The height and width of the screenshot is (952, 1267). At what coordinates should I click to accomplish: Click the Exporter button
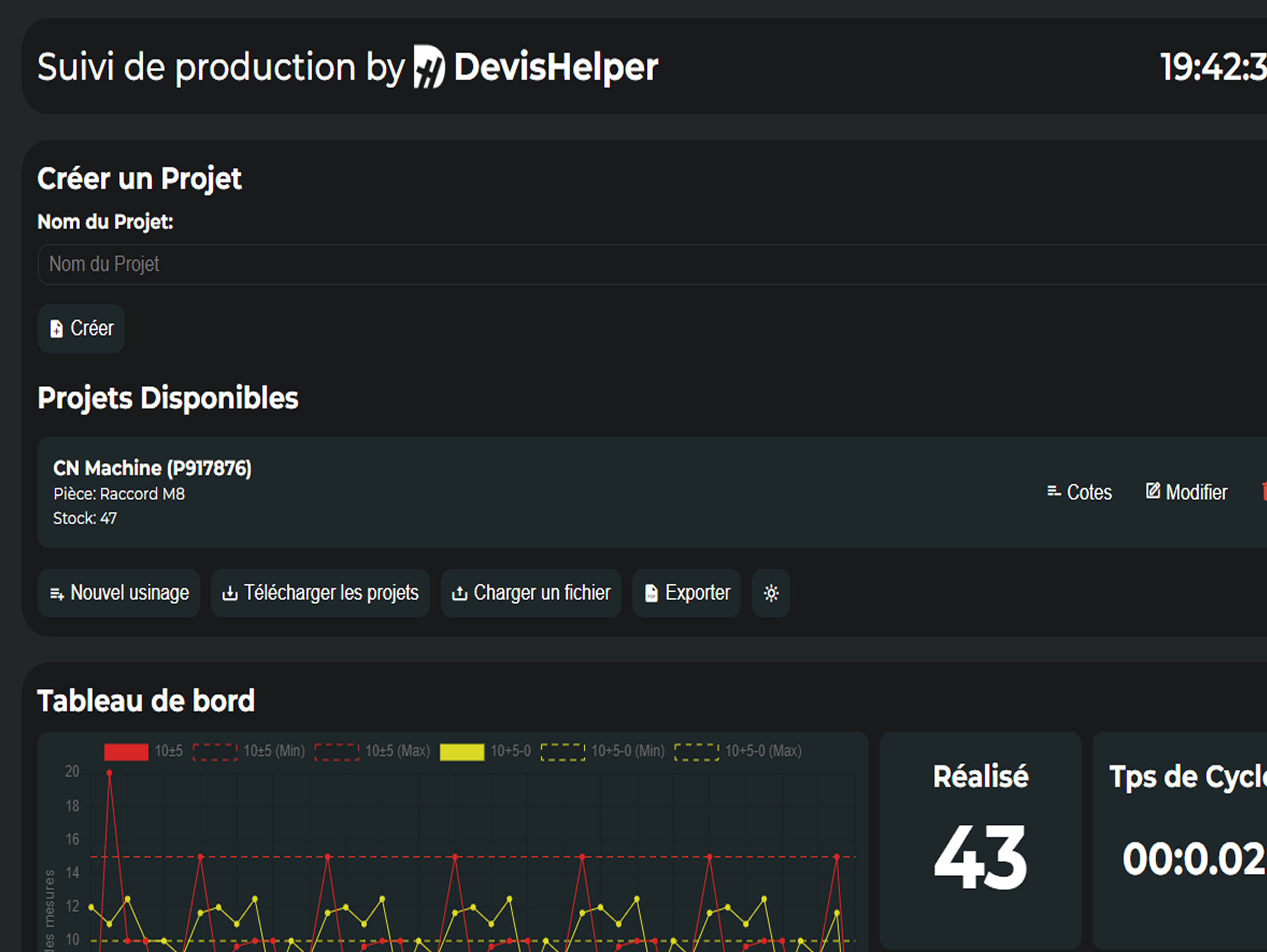(686, 593)
